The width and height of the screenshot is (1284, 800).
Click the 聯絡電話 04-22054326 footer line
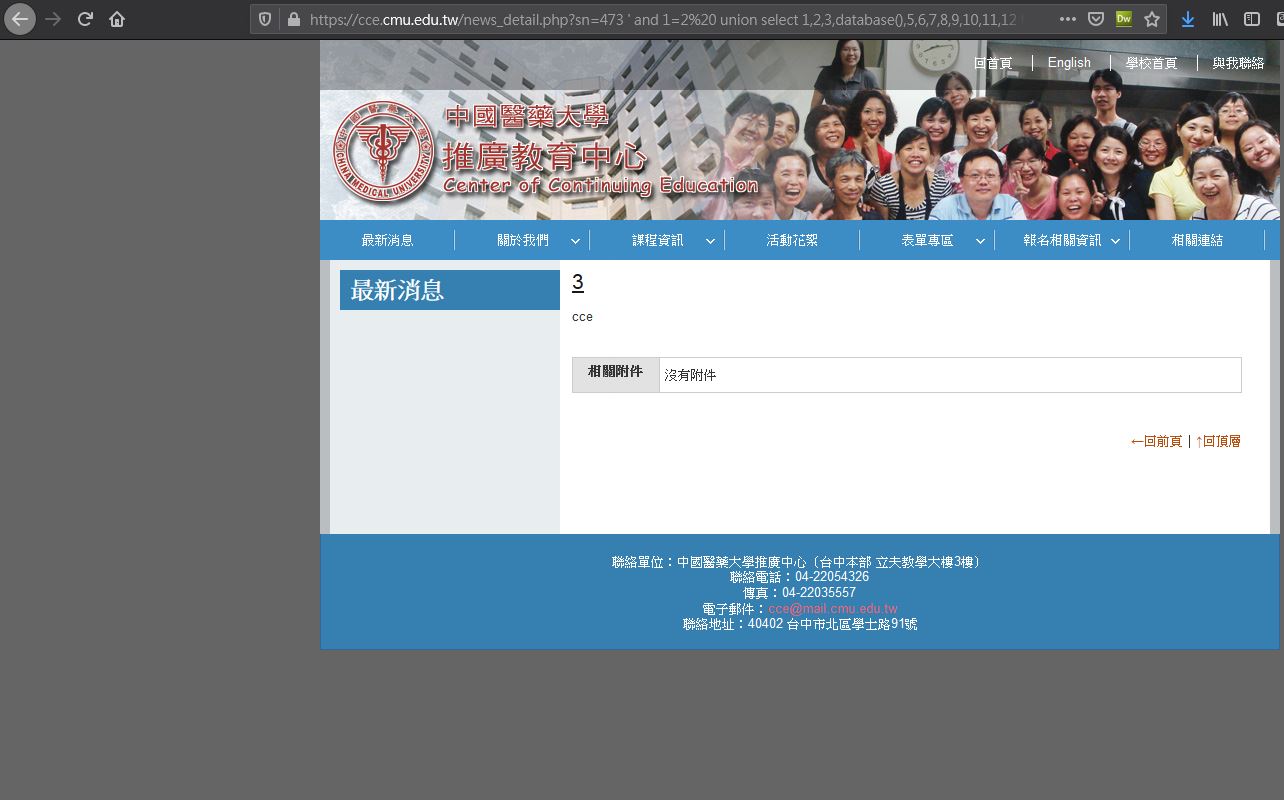click(x=799, y=577)
